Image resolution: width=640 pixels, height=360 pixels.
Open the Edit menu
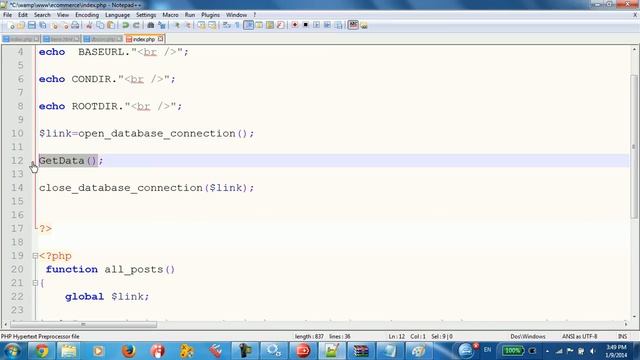[23, 15]
